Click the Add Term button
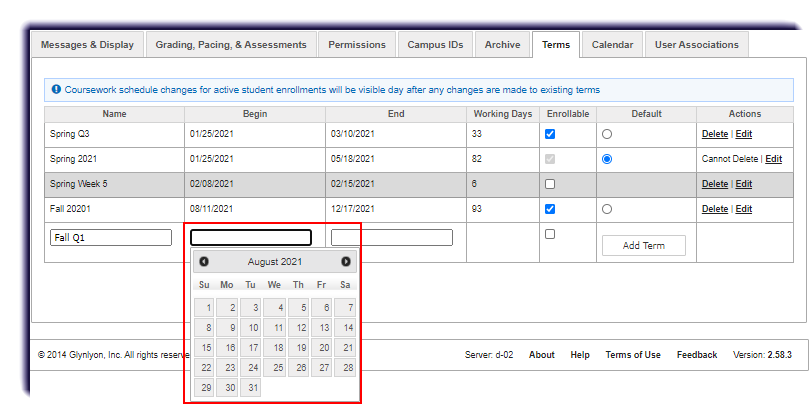Screen dimensions: 809x404 644,246
